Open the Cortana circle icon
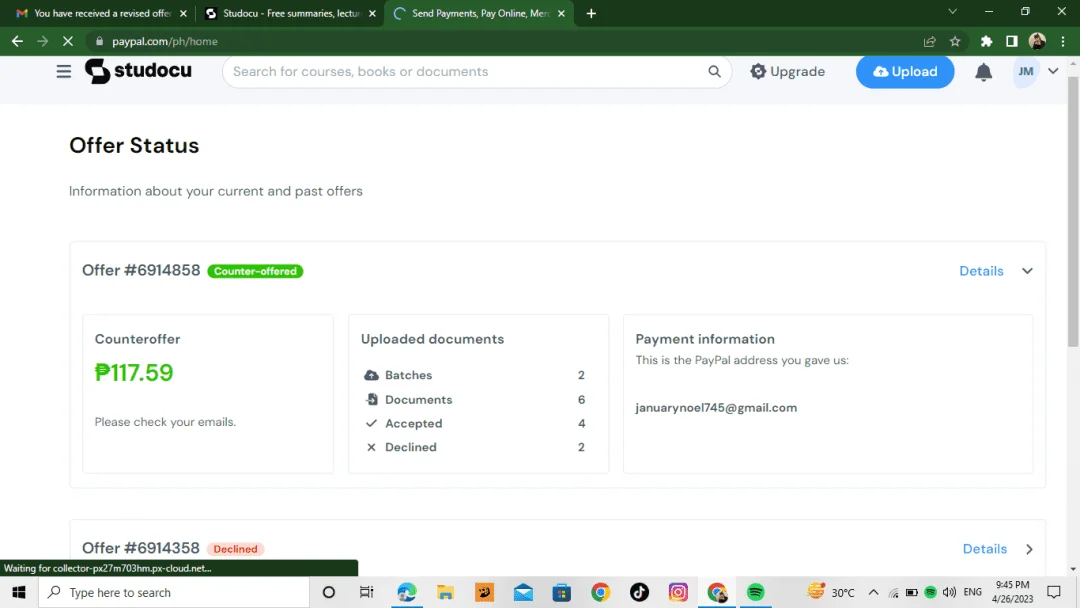The width and height of the screenshot is (1080, 608). click(329, 592)
